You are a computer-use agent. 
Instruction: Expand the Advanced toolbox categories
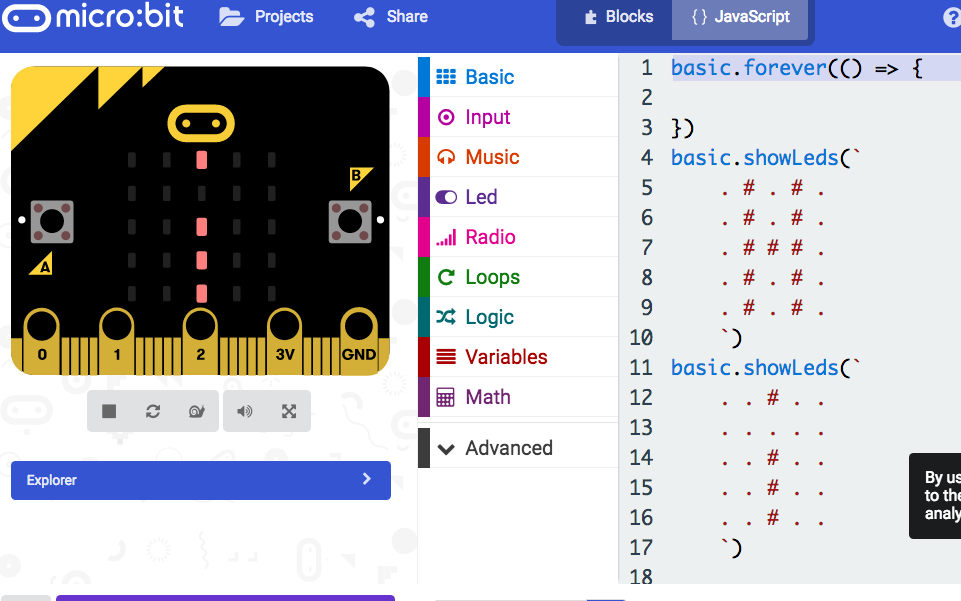[508, 448]
